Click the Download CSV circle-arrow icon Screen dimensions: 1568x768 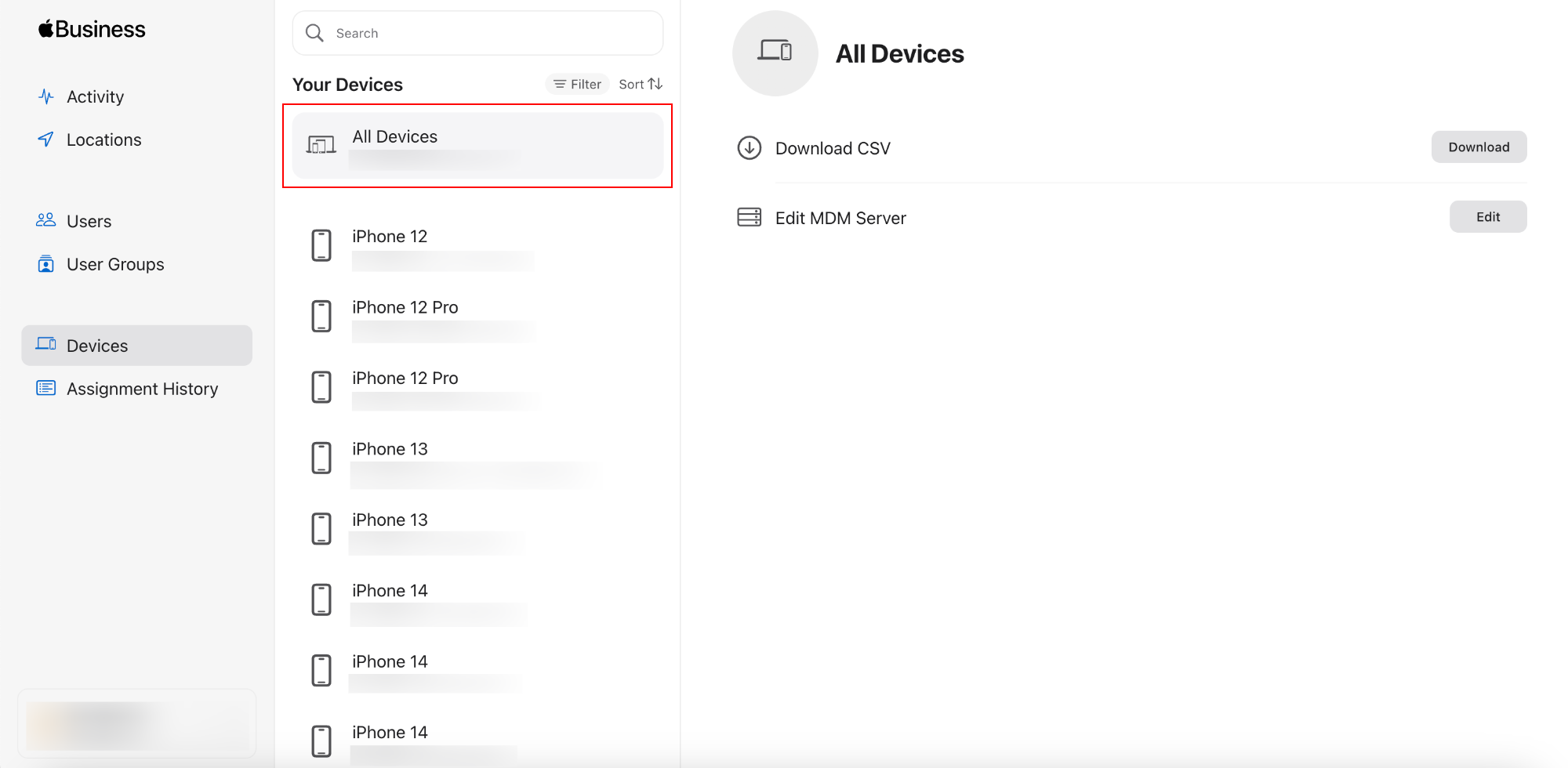click(x=750, y=148)
